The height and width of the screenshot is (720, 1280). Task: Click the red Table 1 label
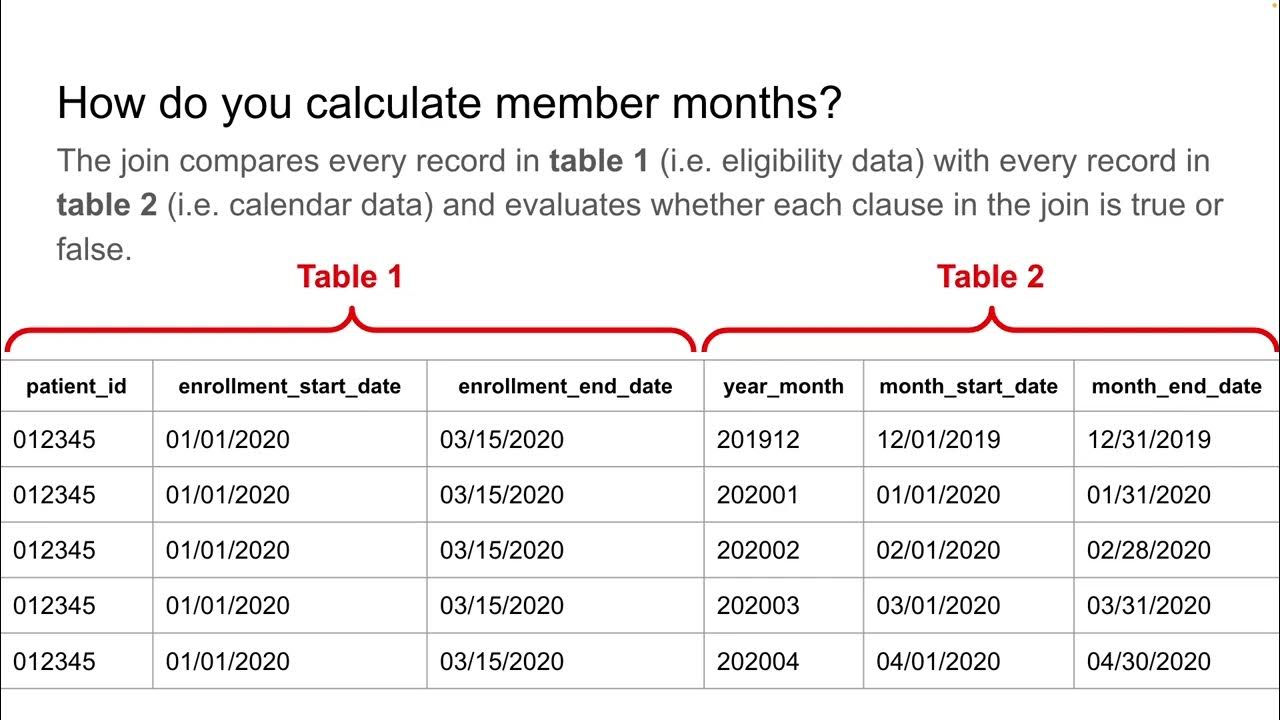point(349,277)
